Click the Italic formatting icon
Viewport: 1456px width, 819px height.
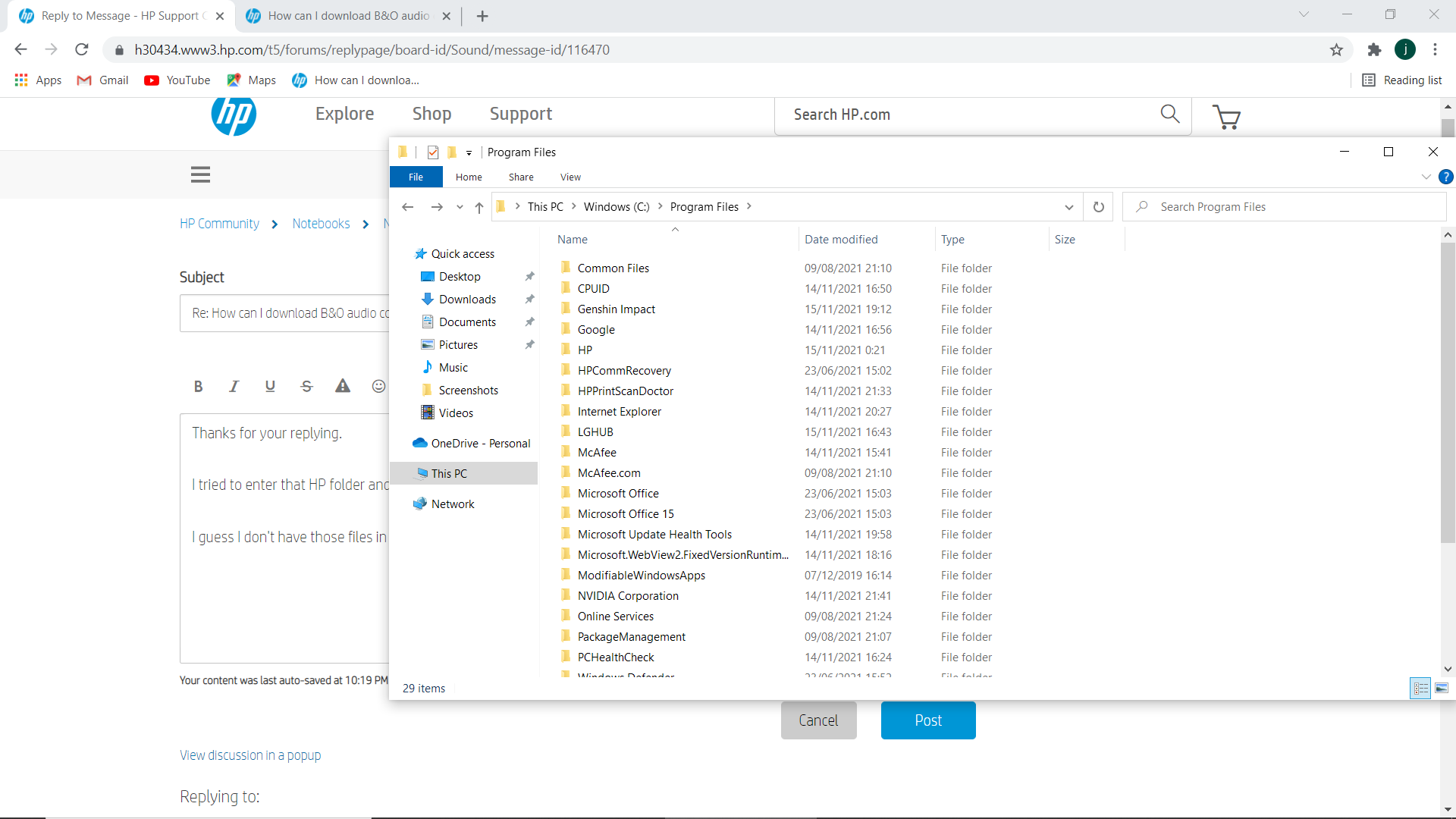point(234,387)
